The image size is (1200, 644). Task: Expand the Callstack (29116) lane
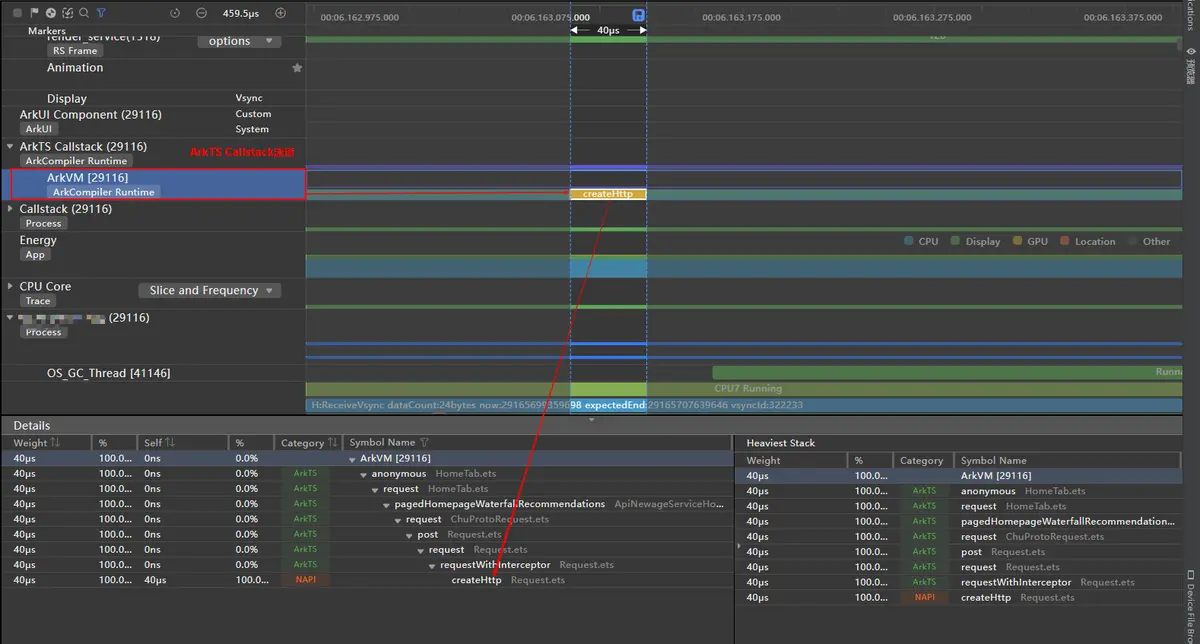11,209
